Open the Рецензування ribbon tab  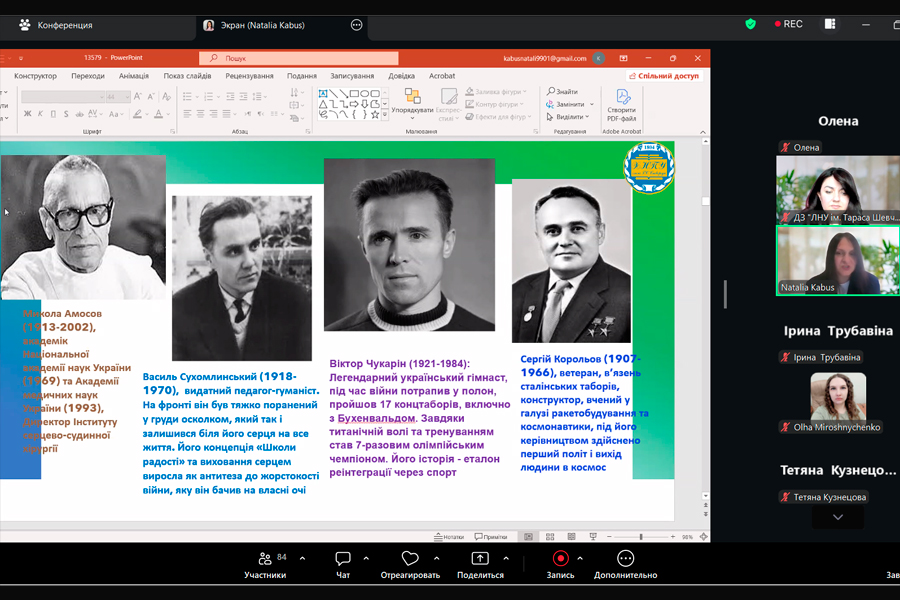coord(249,76)
